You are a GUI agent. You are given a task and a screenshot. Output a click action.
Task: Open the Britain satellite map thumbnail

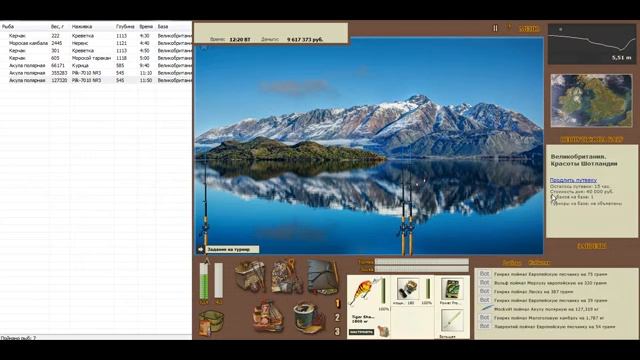tap(591, 100)
